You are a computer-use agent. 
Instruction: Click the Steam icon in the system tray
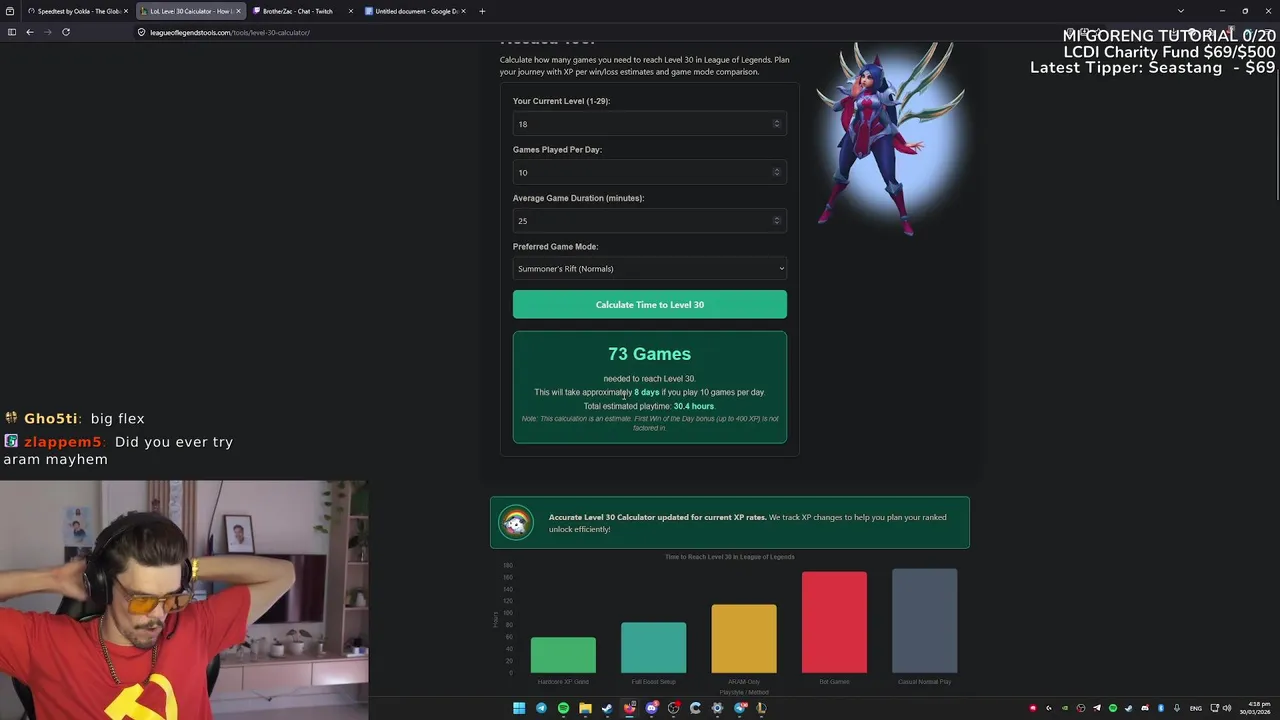tap(1129, 708)
